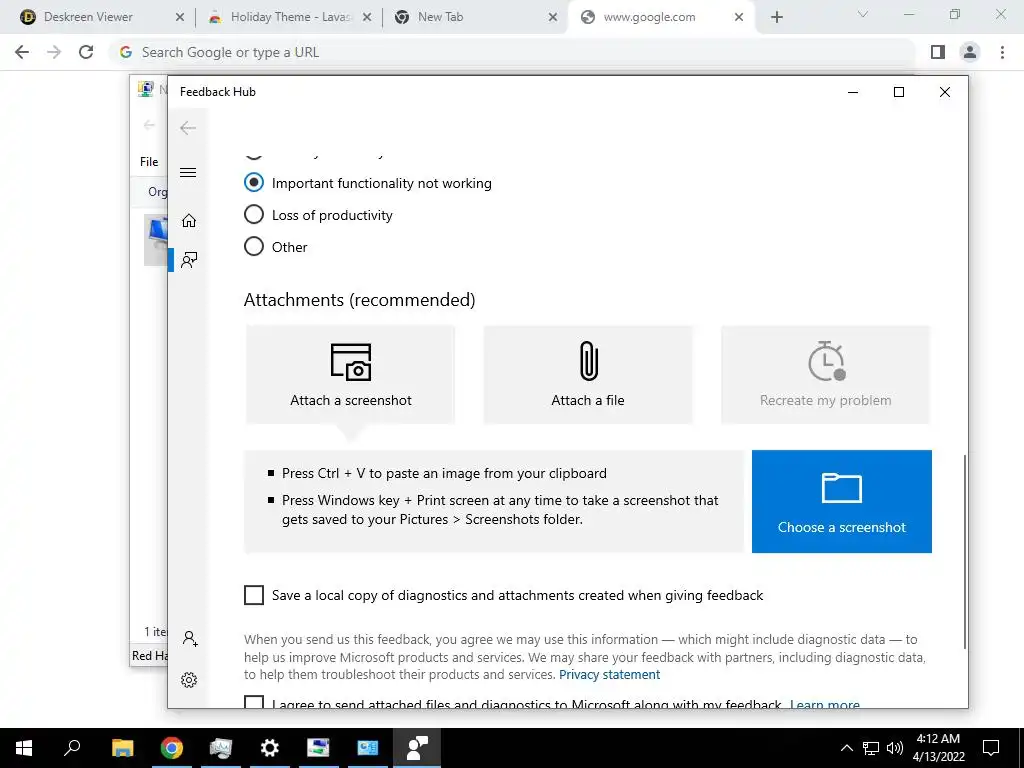Open Feedback Hub sign-in account icon
Screen dimensions: 1024x768
(190, 638)
